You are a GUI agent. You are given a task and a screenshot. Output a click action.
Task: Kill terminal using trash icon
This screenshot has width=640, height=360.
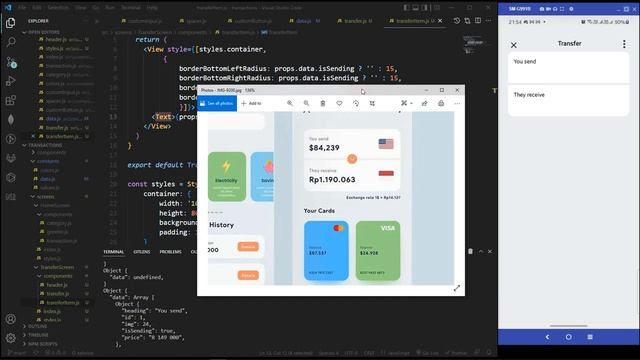470,251
